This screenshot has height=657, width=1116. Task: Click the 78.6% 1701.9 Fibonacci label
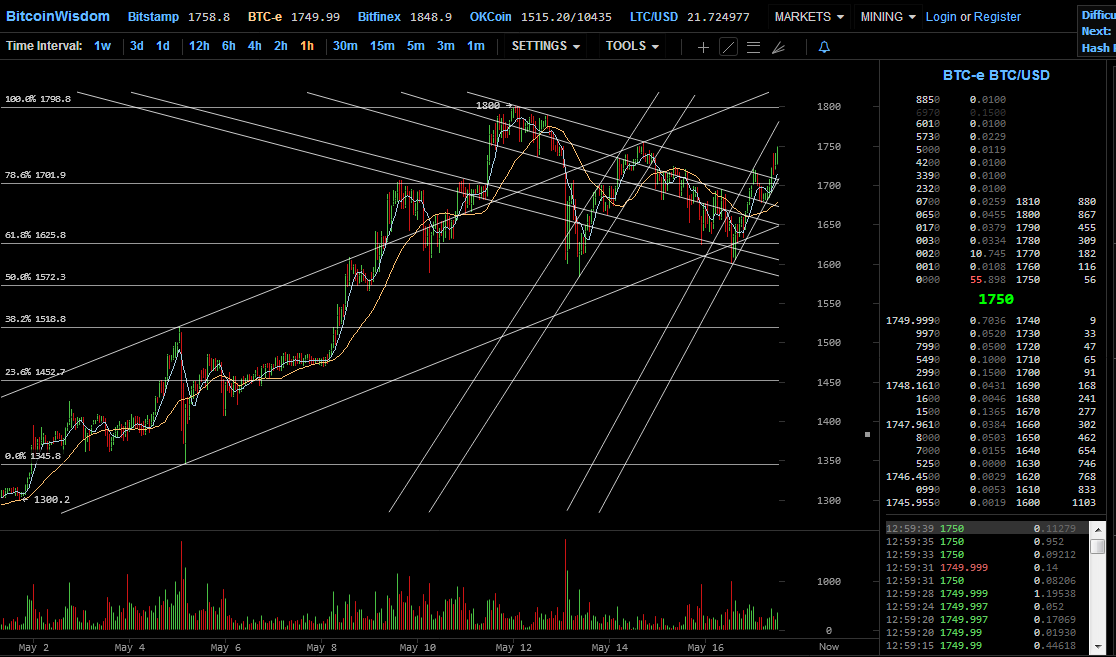click(x=35, y=174)
